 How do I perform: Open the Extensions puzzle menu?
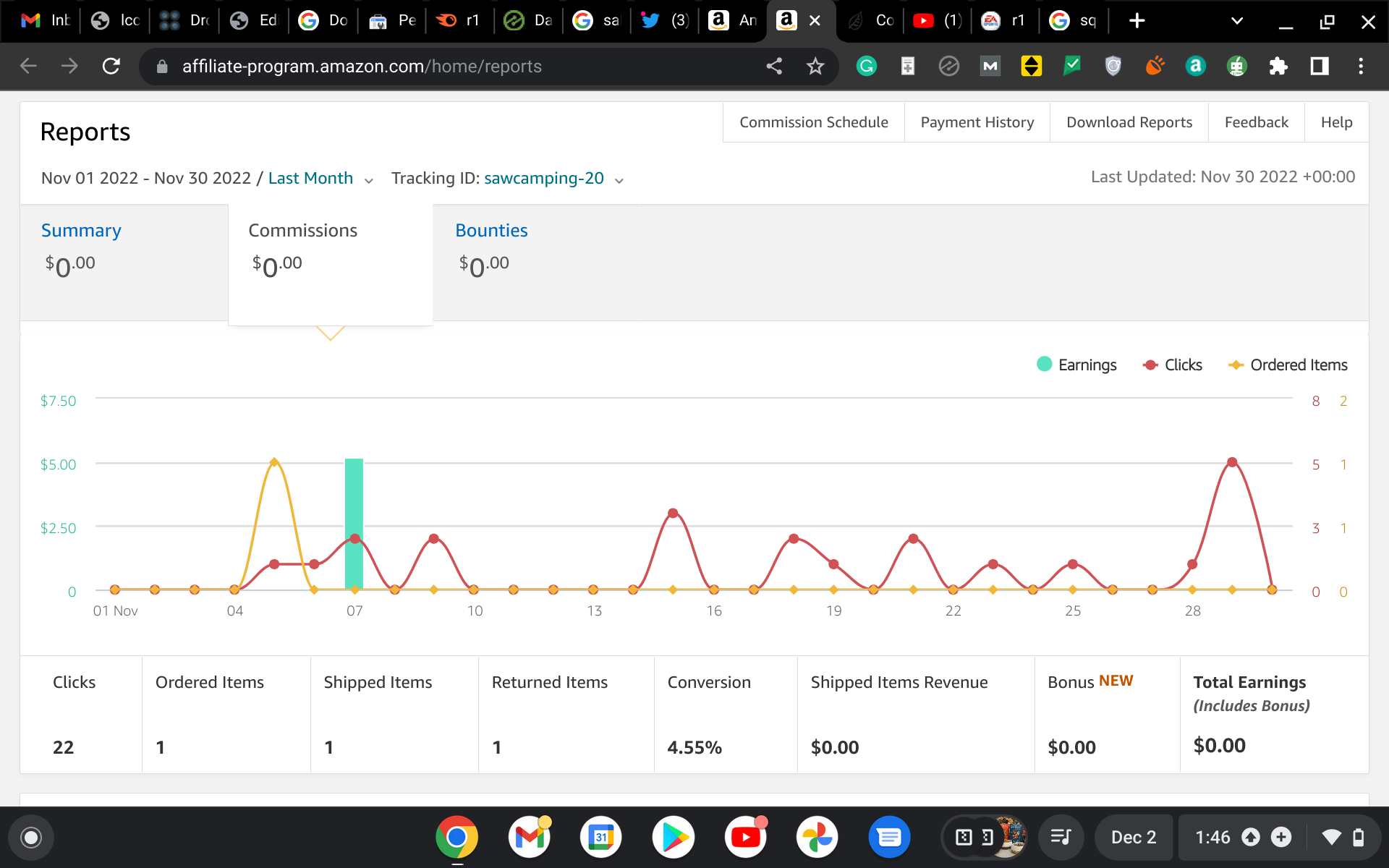tap(1278, 67)
